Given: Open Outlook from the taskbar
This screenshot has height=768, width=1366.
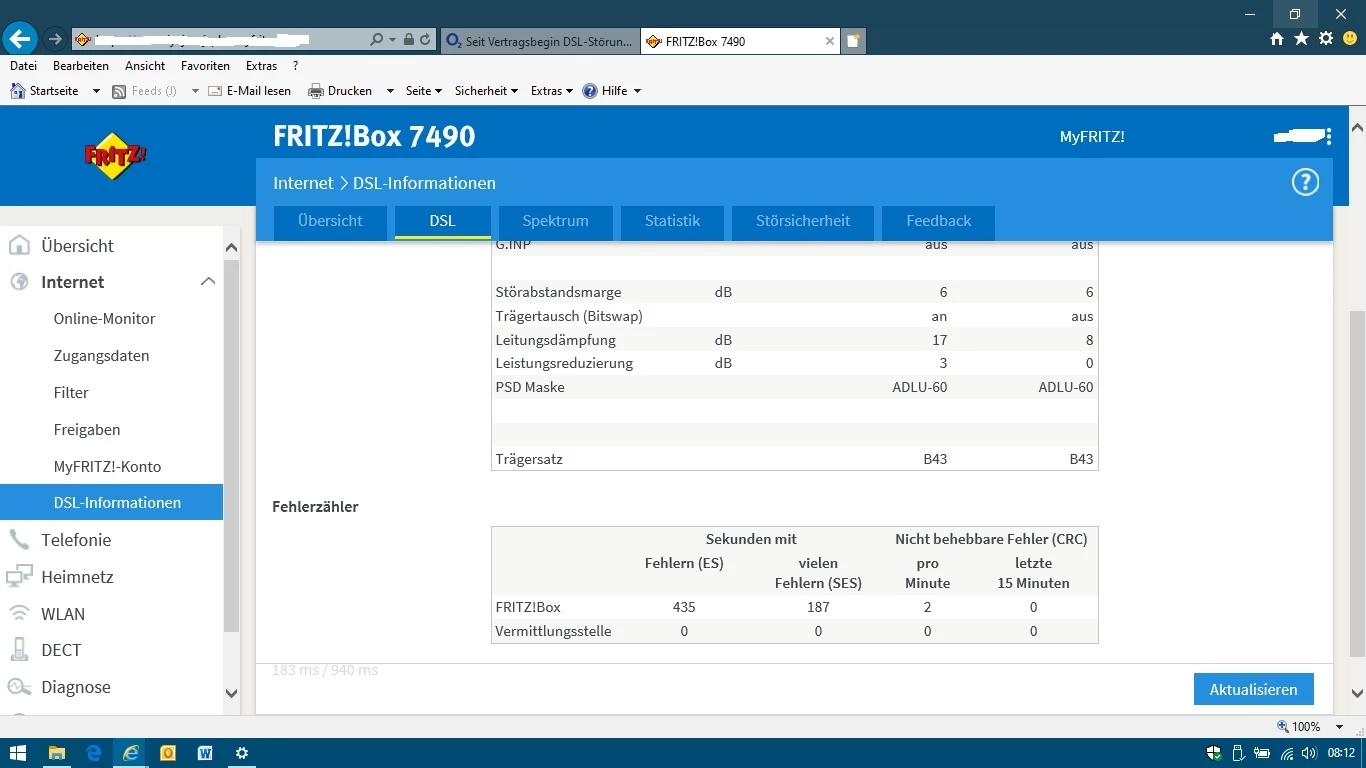Looking at the screenshot, I should (167, 753).
